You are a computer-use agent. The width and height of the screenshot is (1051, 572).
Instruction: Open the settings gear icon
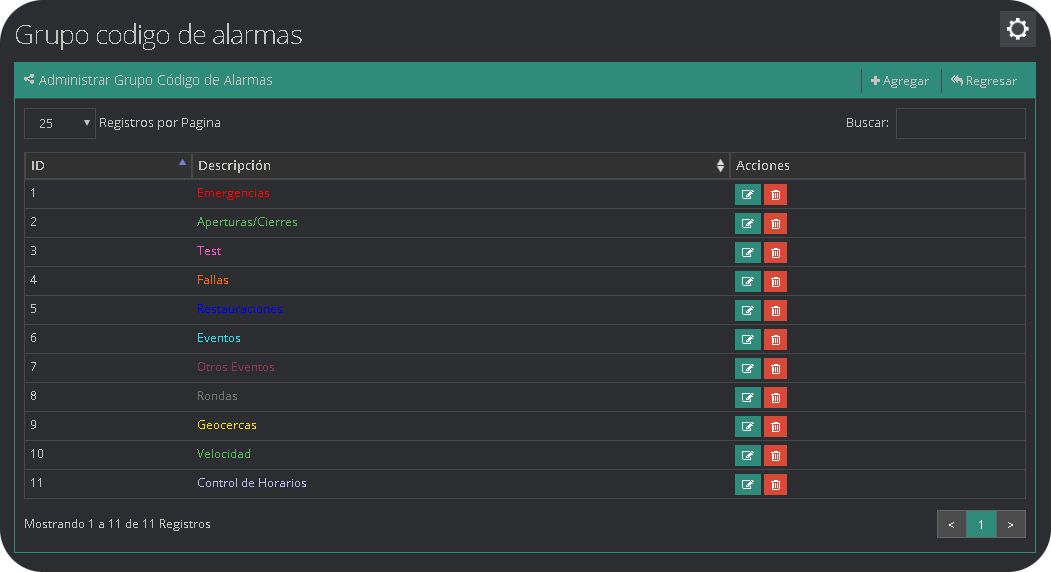tap(1017, 29)
